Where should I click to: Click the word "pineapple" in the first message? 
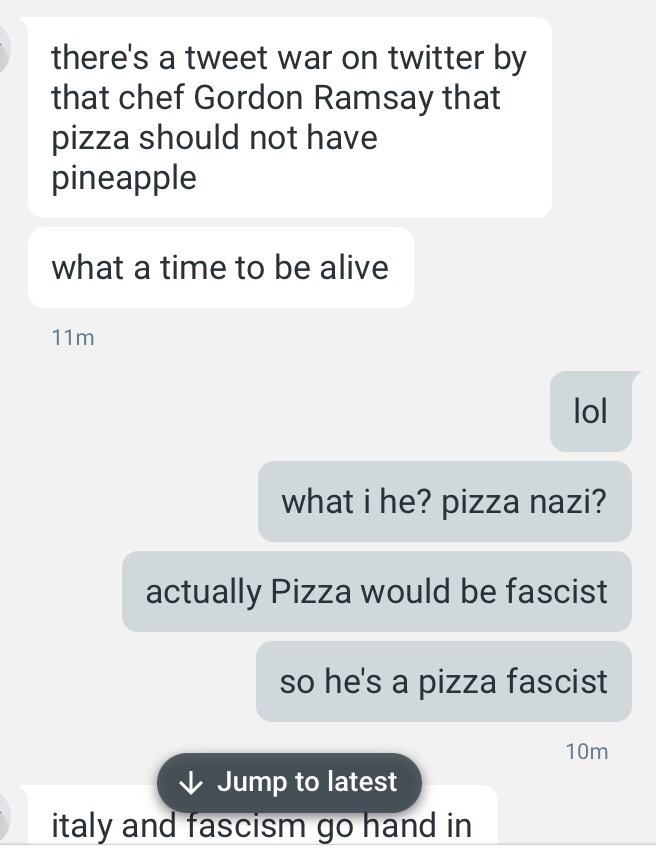(124, 178)
